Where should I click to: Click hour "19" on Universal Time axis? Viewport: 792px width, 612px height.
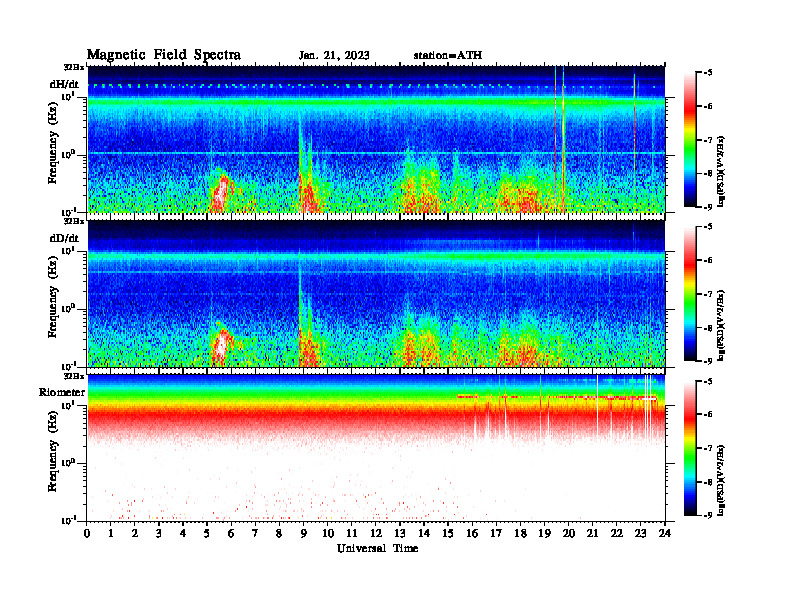click(544, 533)
